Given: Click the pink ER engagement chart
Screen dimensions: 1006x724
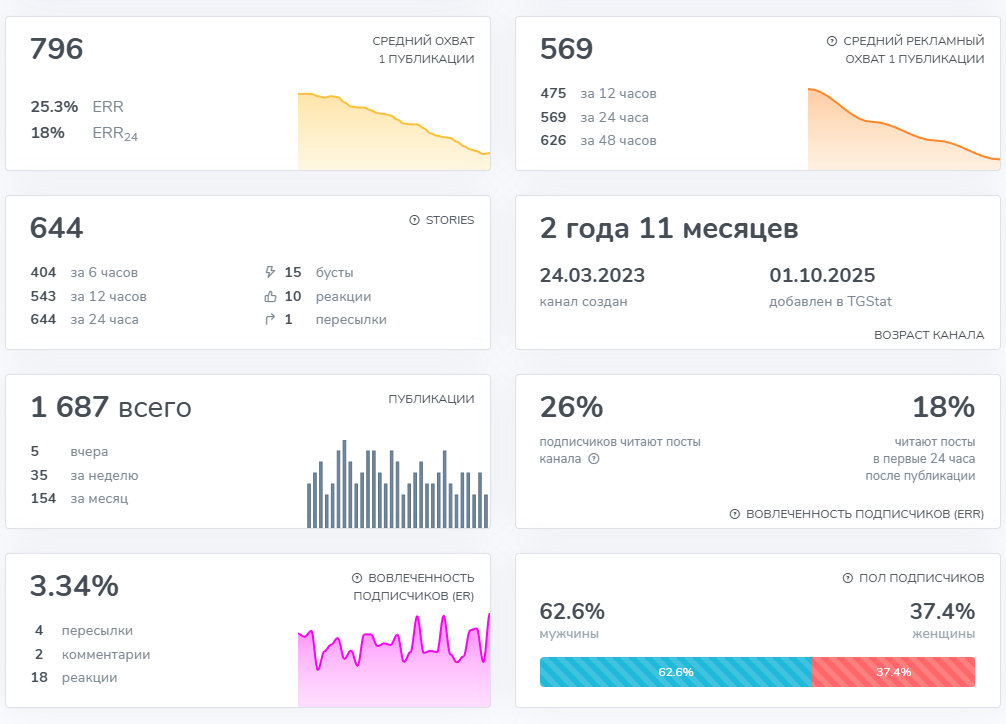Looking at the screenshot, I should (x=394, y=660).
